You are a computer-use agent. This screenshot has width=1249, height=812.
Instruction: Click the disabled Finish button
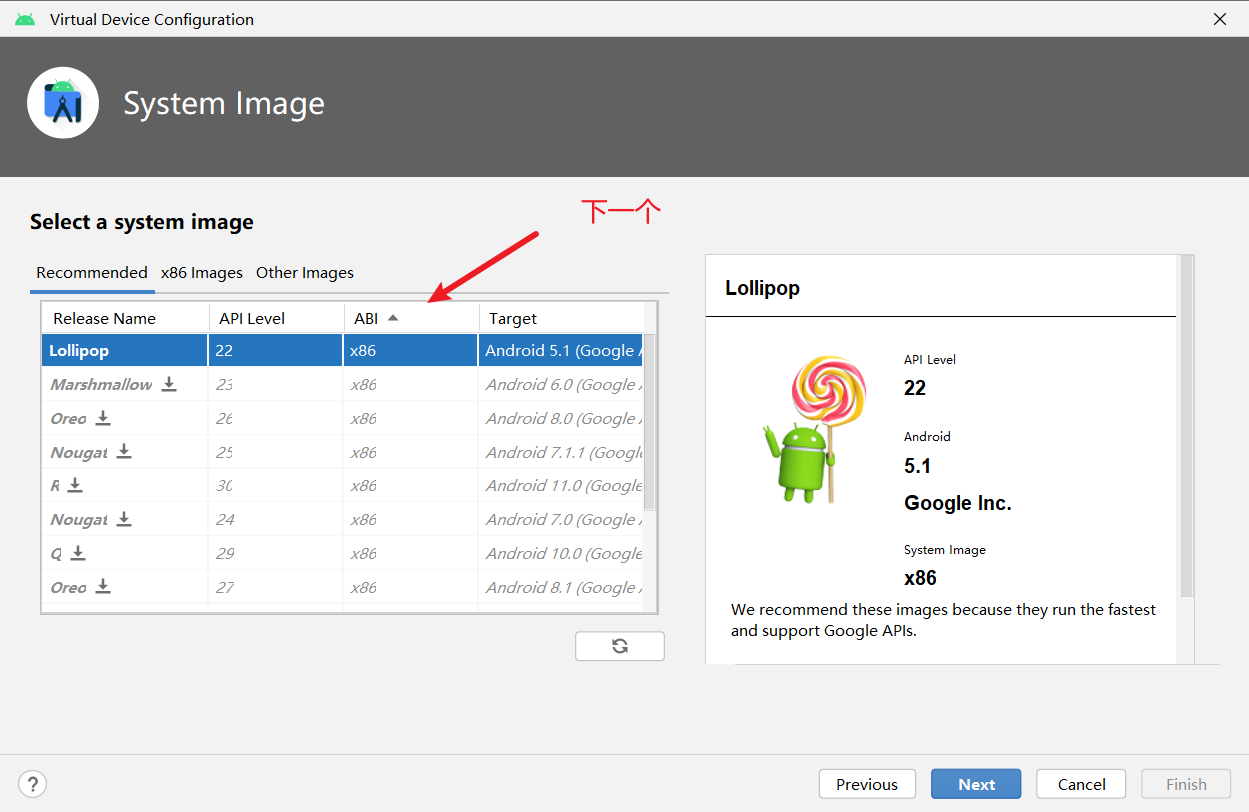click(x=1186, y=784)
